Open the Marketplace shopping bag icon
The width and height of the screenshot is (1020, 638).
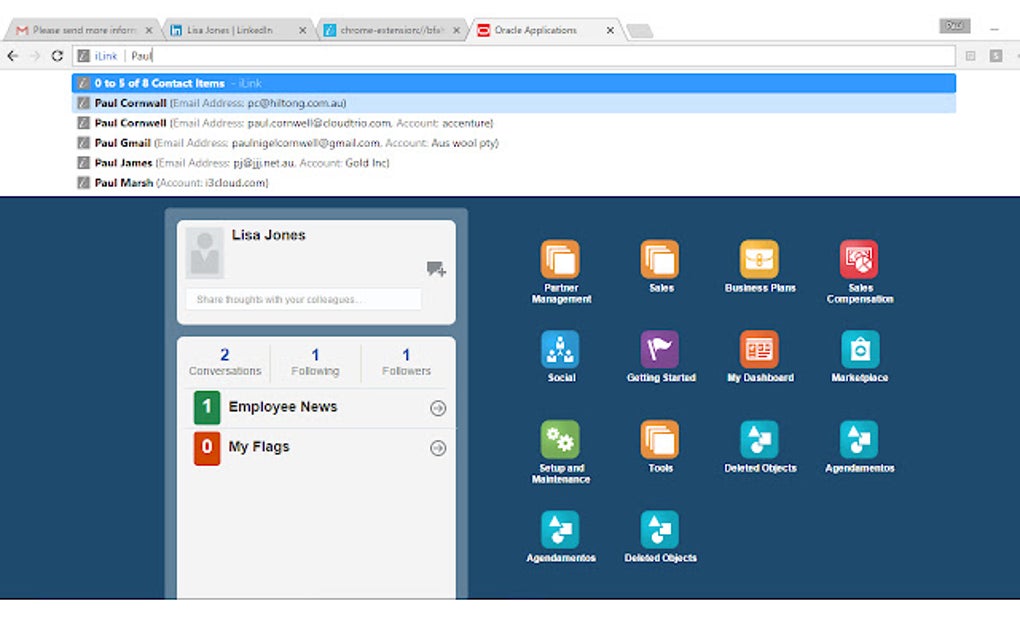coord(859,349)
